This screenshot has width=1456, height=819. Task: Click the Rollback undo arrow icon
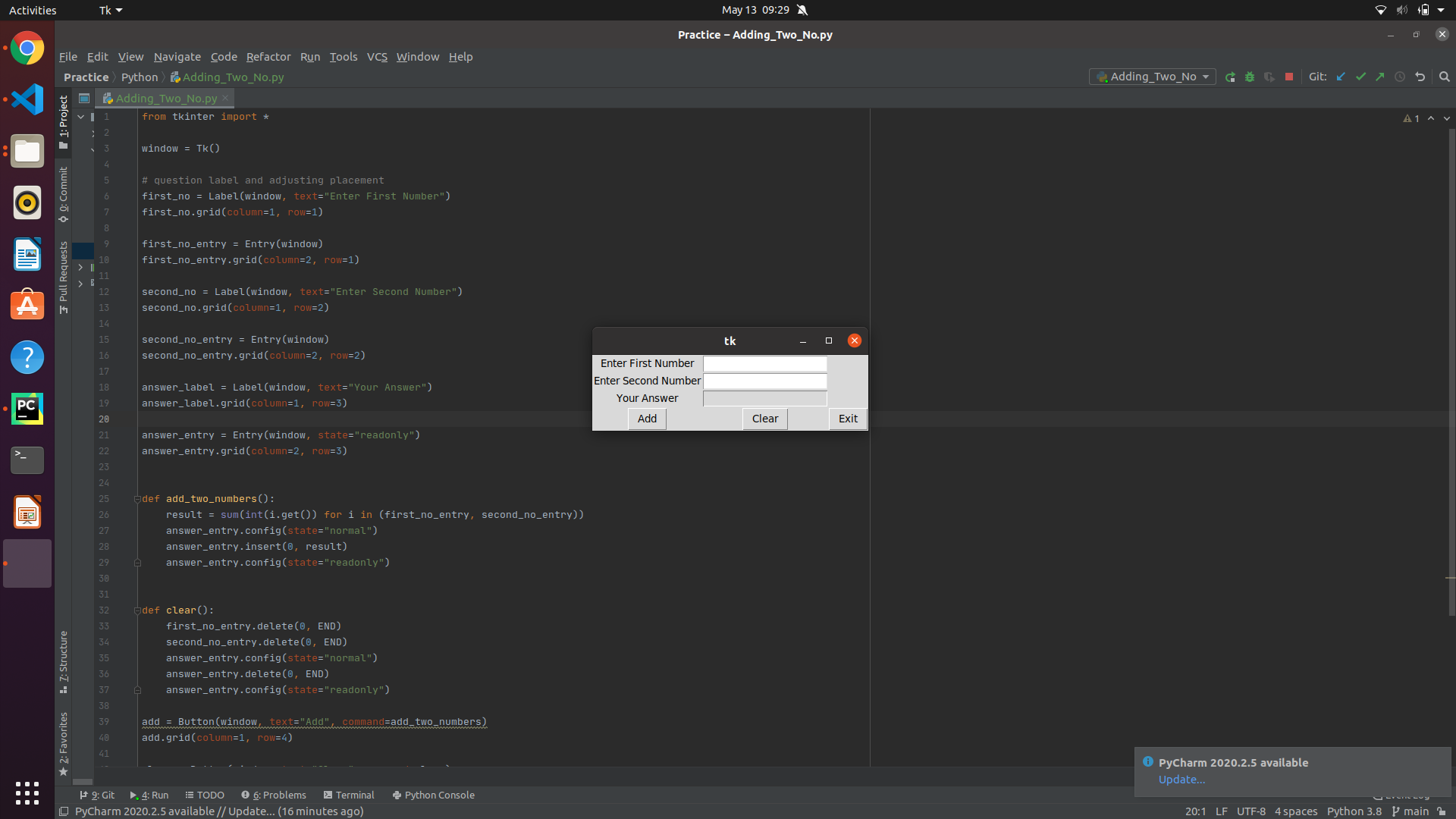(x=1420, y=77)
